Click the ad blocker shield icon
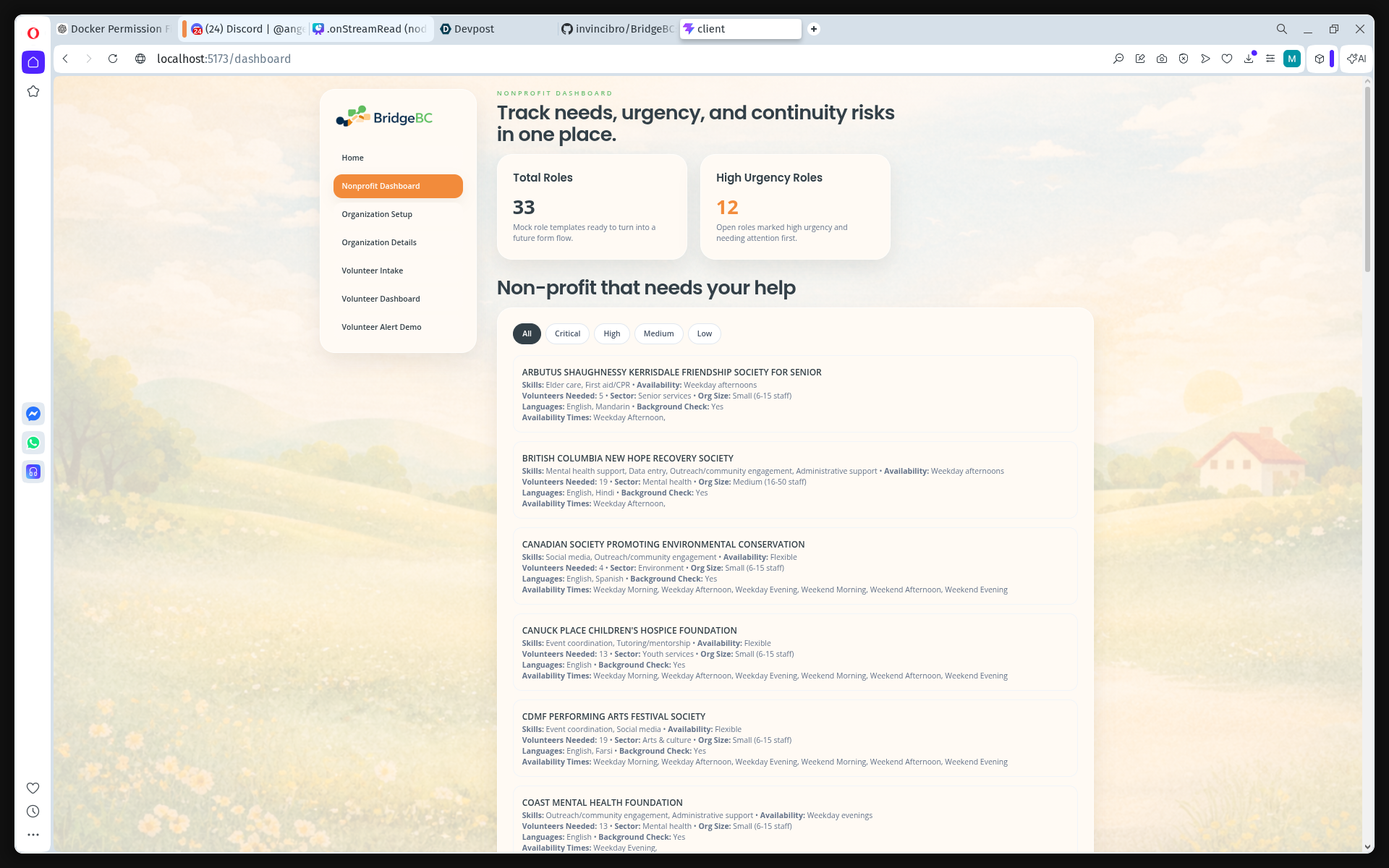 pyautogui.click(x=1184, y=59)
